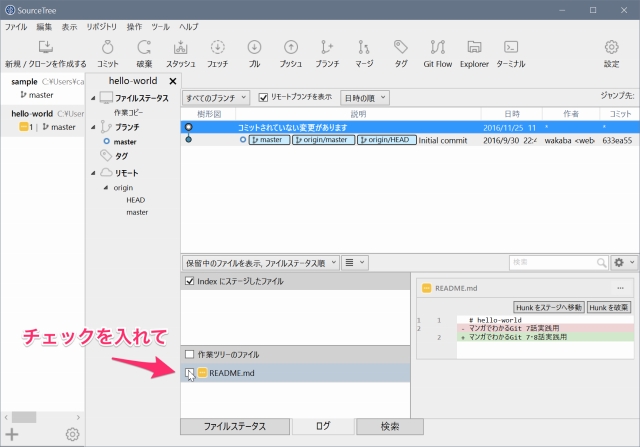The image size is (640, 447).
Task: Toggle リモートブランチを表示 checkbox
Action: click(263, 98)
